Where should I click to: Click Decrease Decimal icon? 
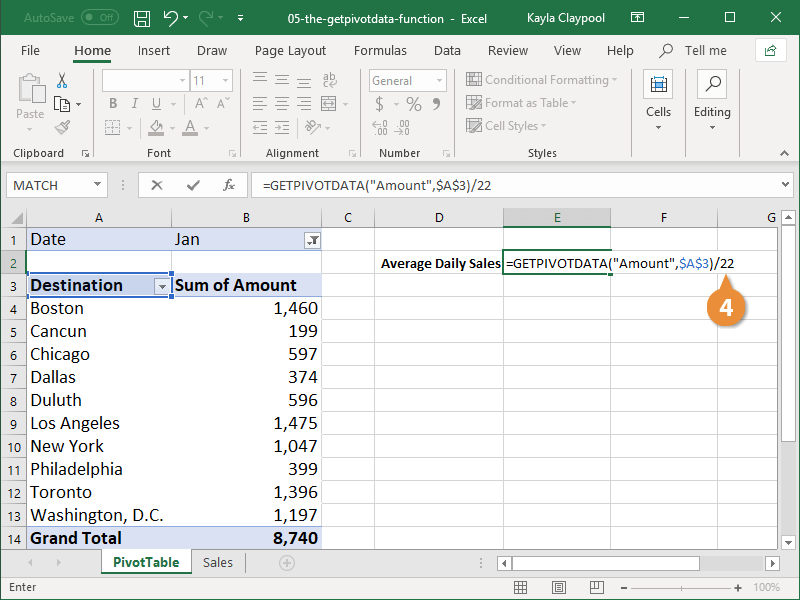point(402,128)
